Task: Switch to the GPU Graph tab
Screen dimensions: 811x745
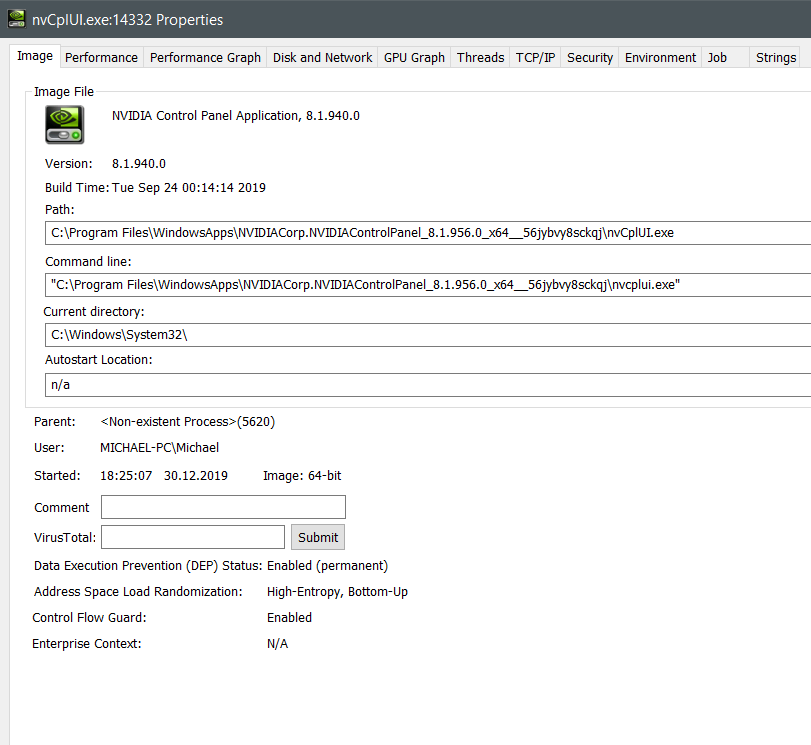Action: pos(414,57)
